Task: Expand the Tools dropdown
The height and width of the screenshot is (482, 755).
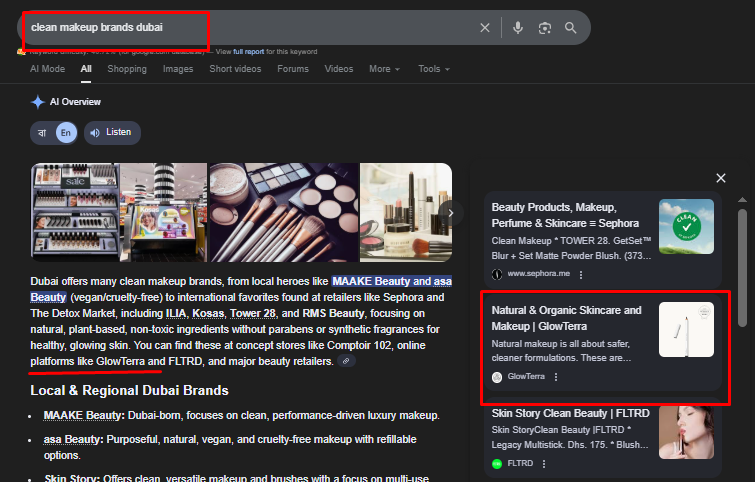Action: (434, 69)
